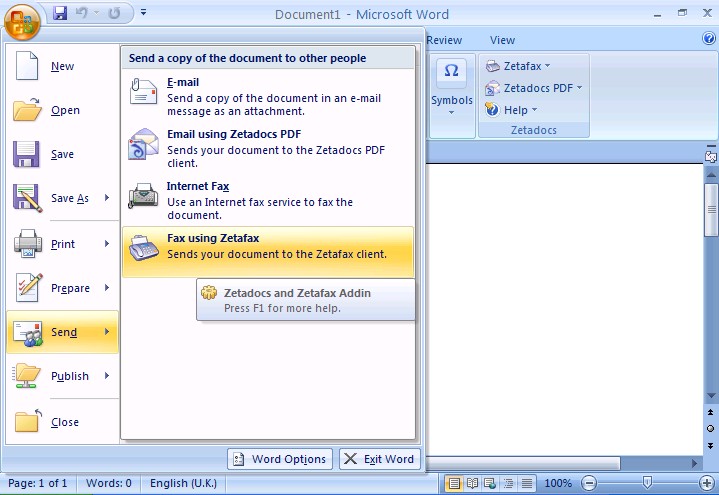Expand the Save As submenu arrow
This screenshot has height=495, width=719.
(107, 198)
